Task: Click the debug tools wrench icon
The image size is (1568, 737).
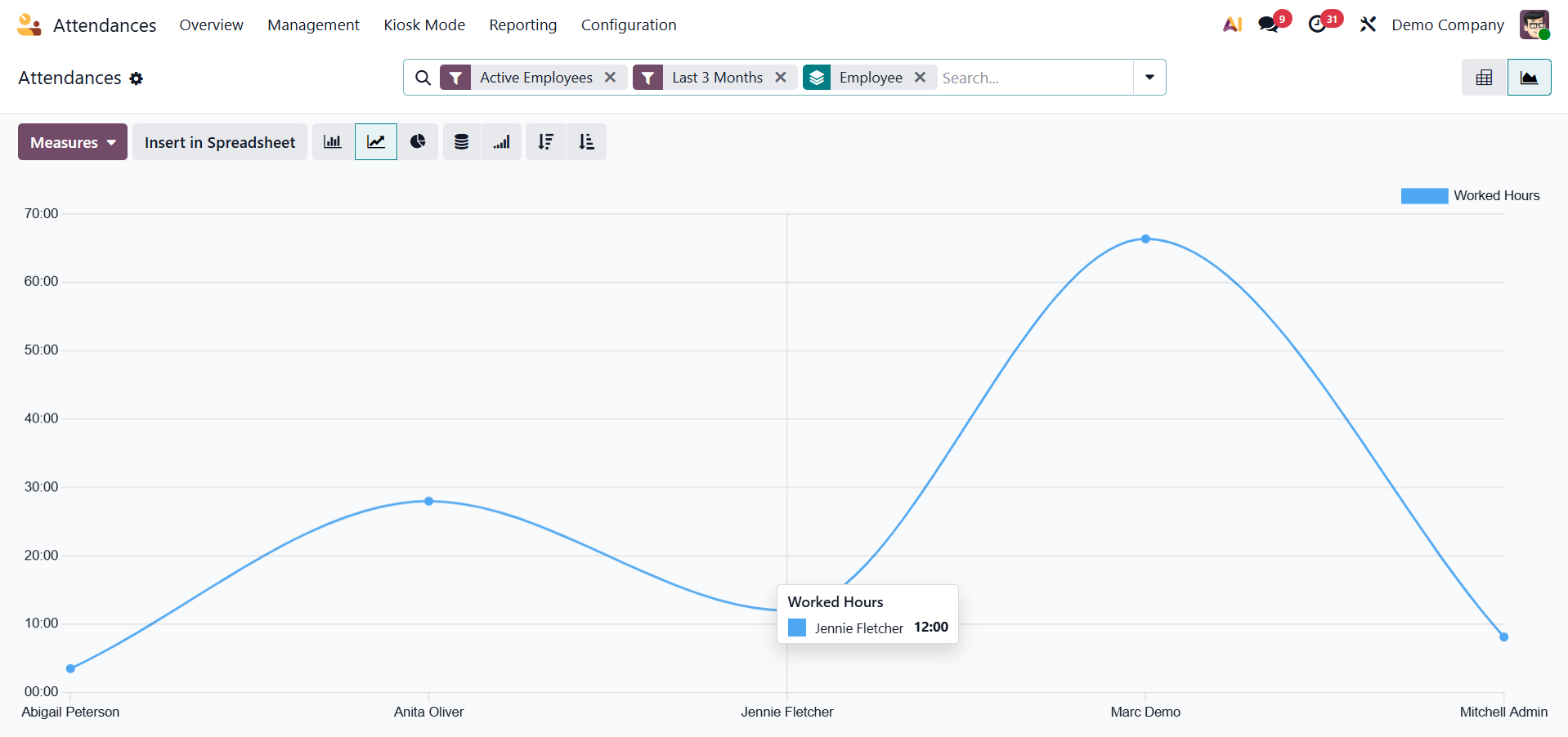Action: 1368,25
